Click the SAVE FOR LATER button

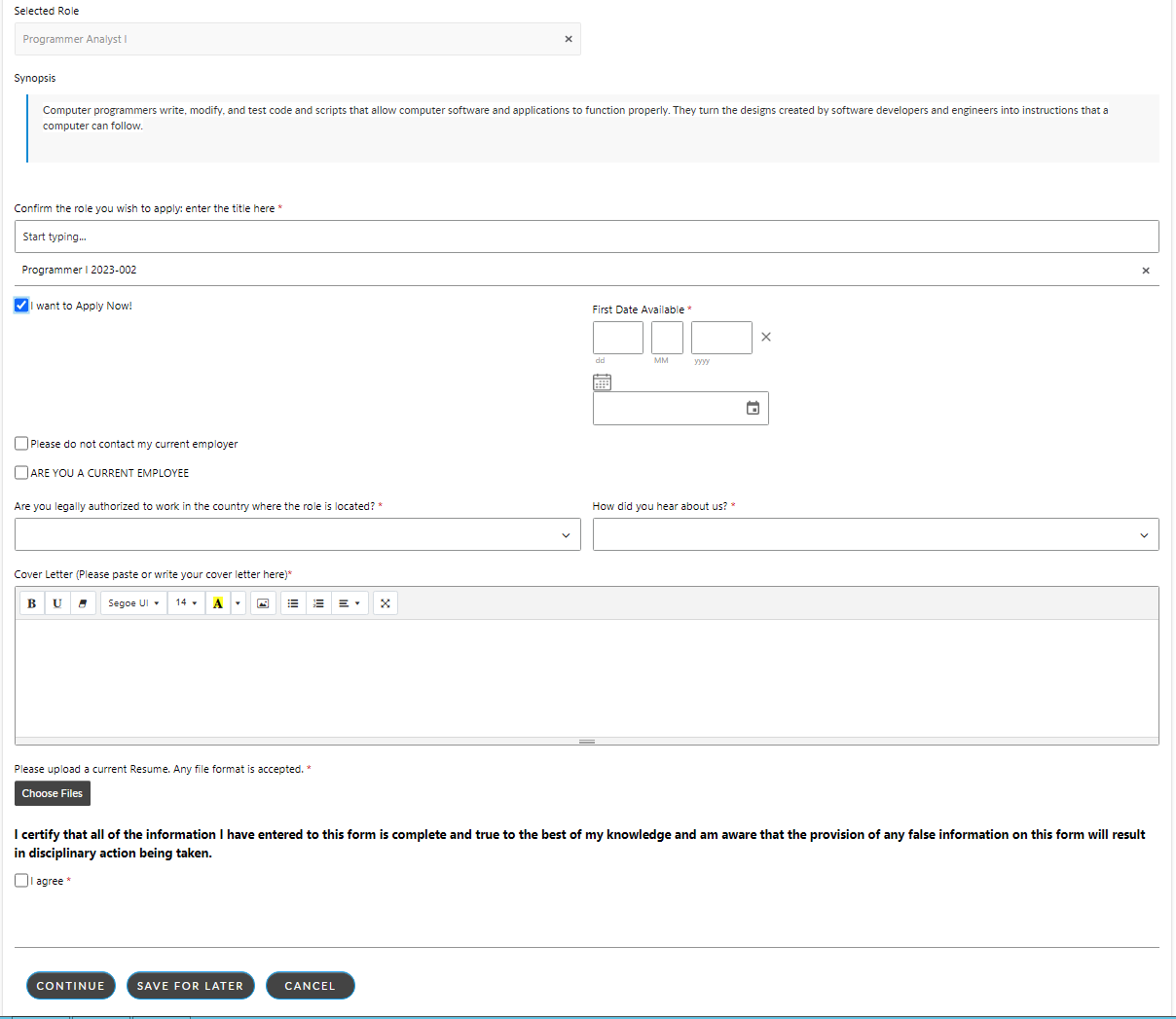pos(190,986)
